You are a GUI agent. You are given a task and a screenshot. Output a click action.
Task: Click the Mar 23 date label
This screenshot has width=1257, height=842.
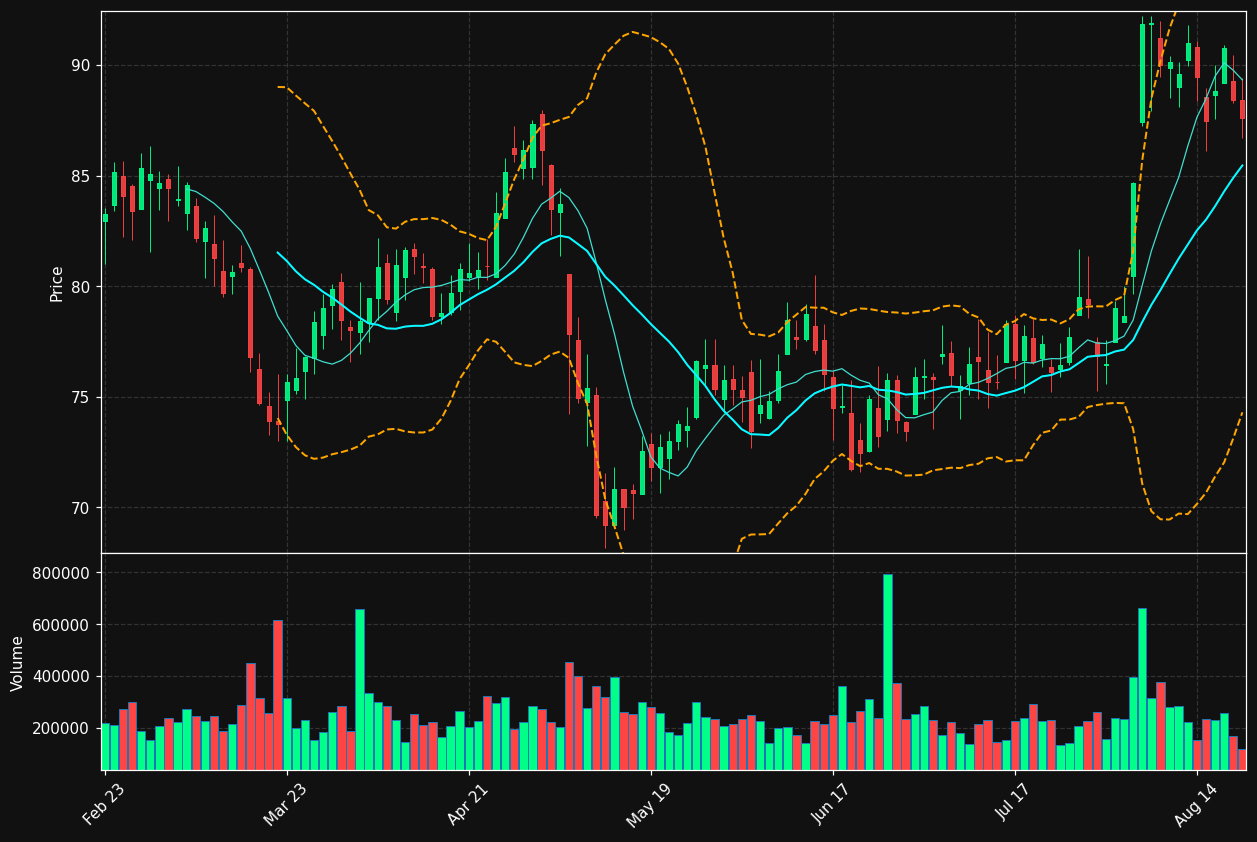tap(286, 802)
